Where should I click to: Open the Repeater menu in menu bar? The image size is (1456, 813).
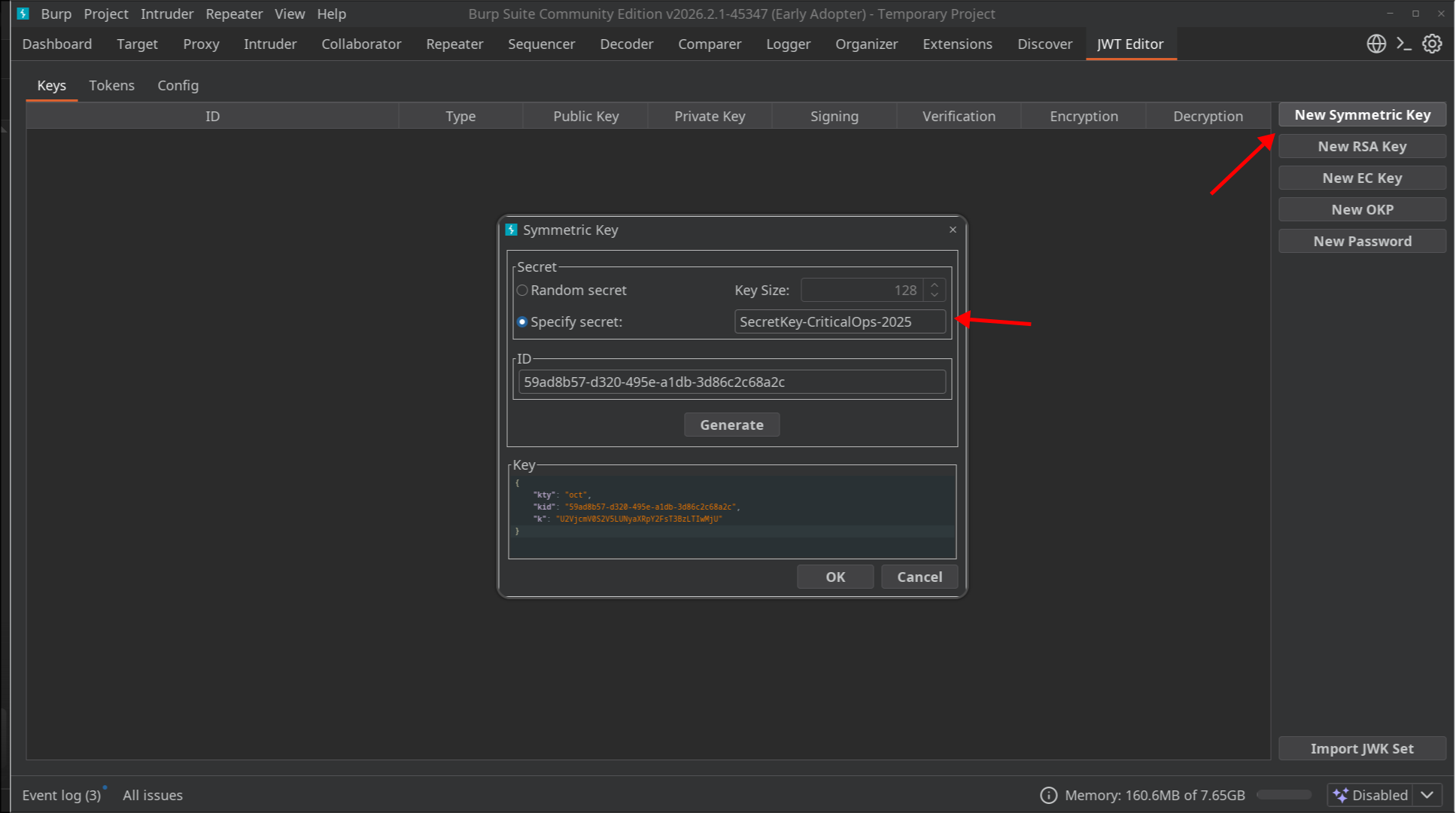(x=234, y=14)
